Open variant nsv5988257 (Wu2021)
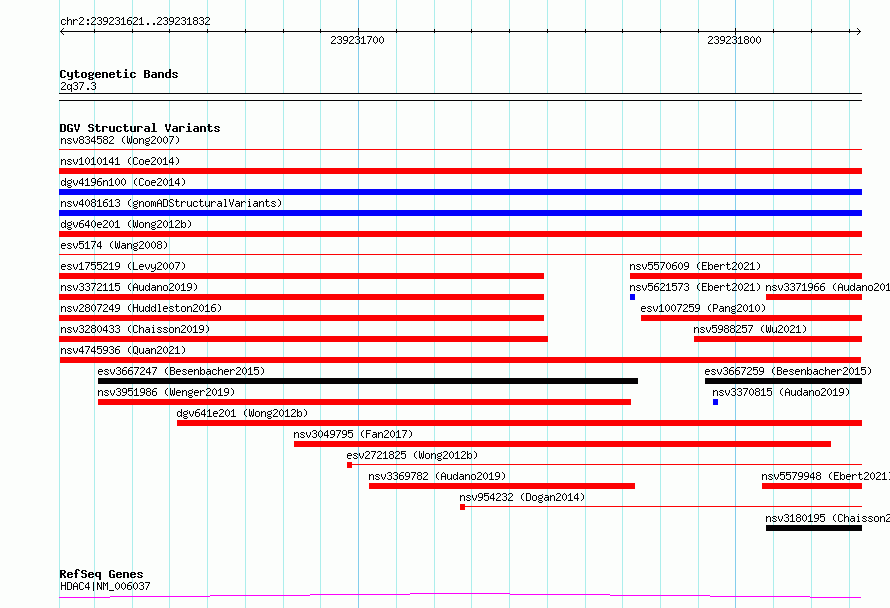The height and width of the screenshot is (608, 890). (750, 329)
